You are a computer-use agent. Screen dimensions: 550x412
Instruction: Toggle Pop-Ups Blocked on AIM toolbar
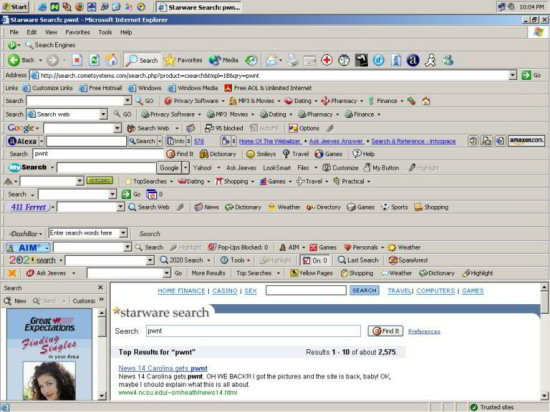pos(238,247)
